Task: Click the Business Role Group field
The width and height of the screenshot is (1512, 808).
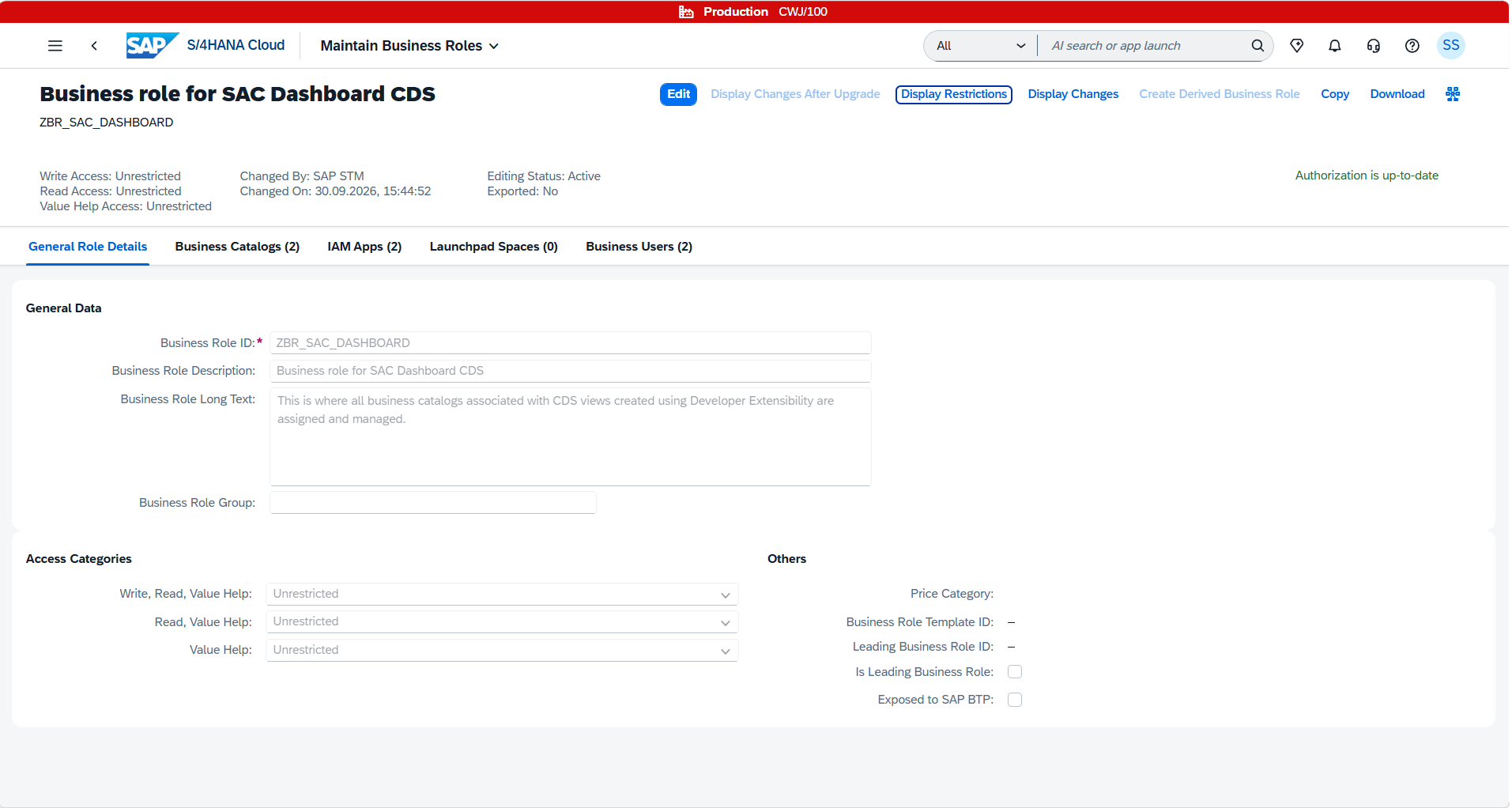Action: click(x=432, y=503)
